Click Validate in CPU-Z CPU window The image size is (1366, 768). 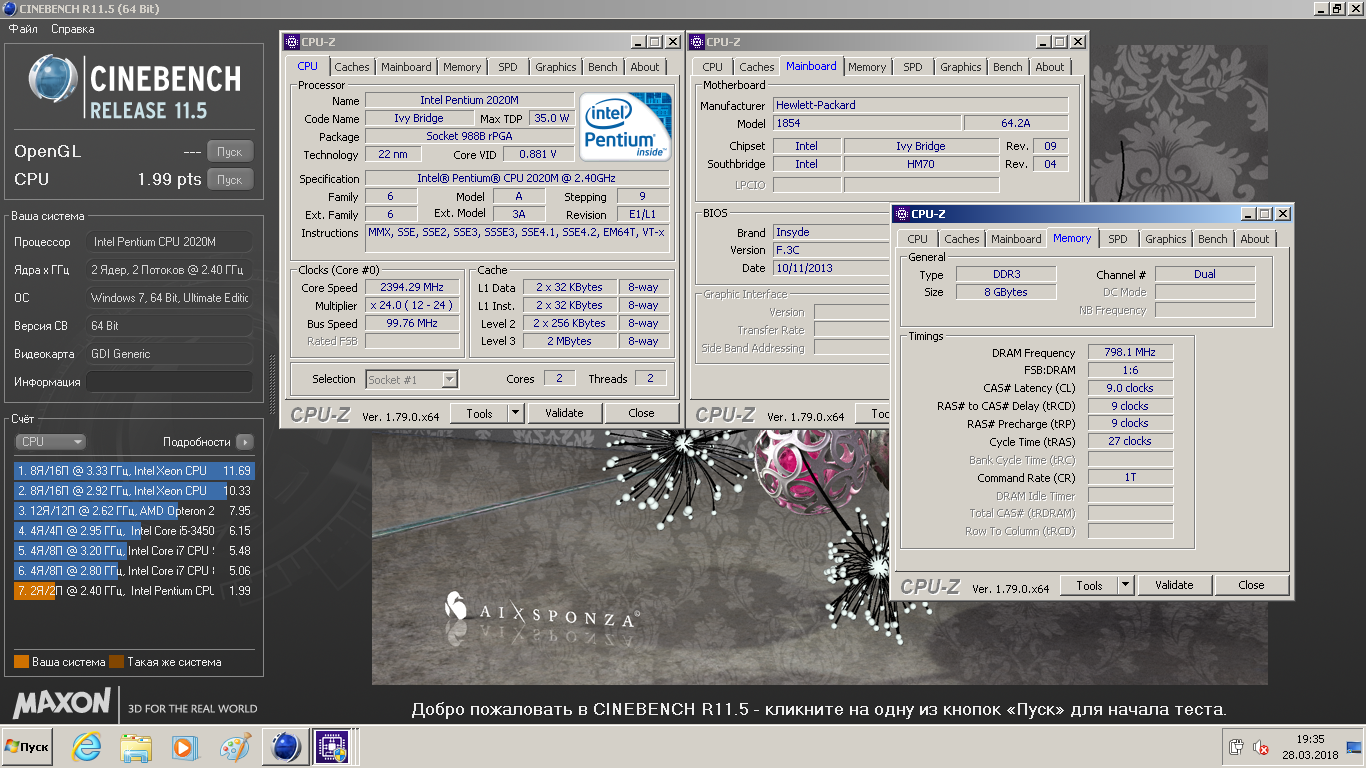564,413
